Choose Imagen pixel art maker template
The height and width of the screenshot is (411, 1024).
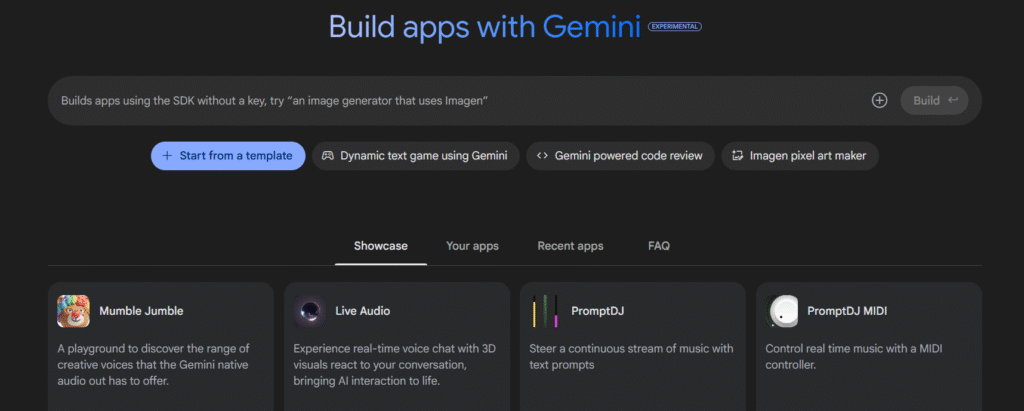[800, 156]
